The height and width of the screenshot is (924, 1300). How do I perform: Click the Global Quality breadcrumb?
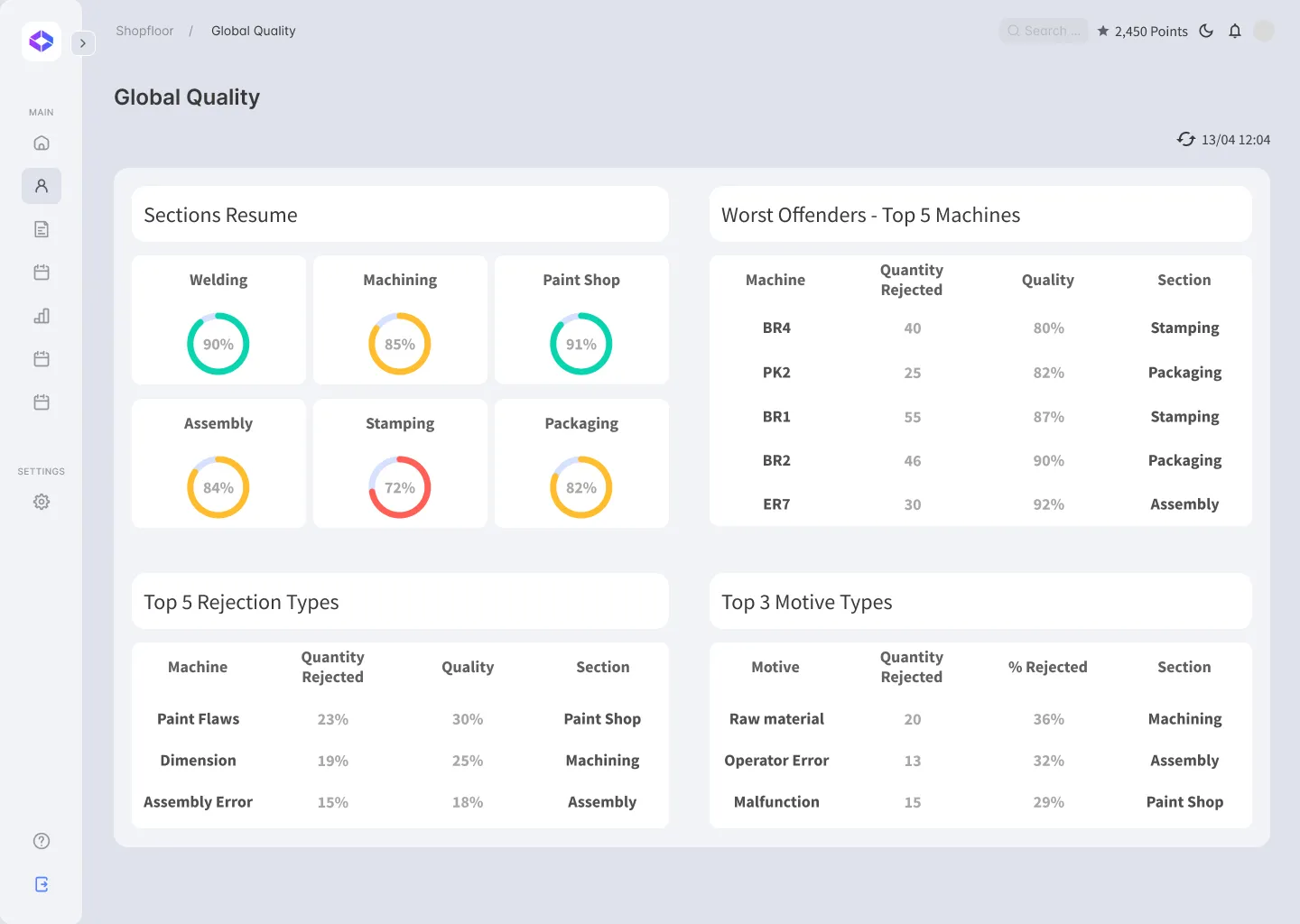click(x=254, y=31)
